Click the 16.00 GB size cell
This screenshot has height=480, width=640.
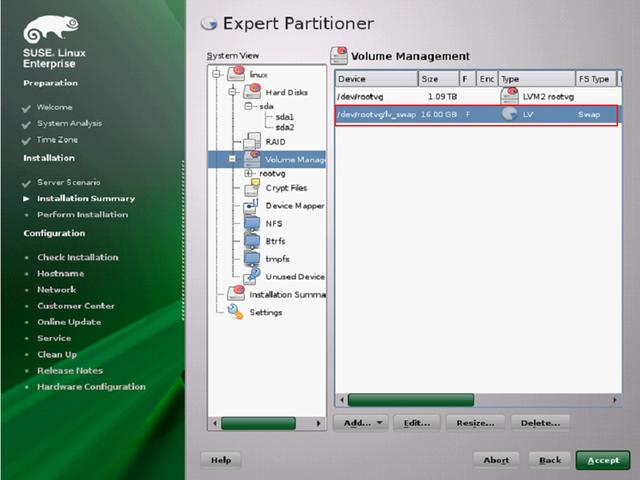pyautogui.click(x=439, y=115)
